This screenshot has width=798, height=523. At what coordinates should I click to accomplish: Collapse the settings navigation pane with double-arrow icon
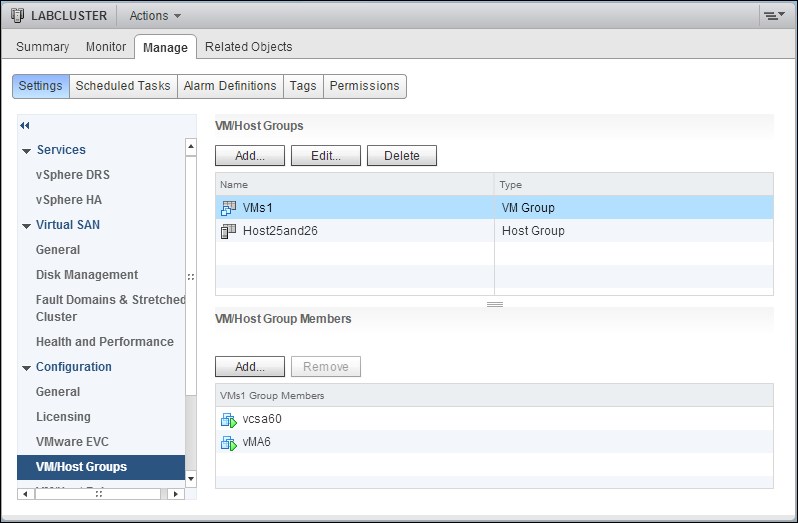(25, 125)
